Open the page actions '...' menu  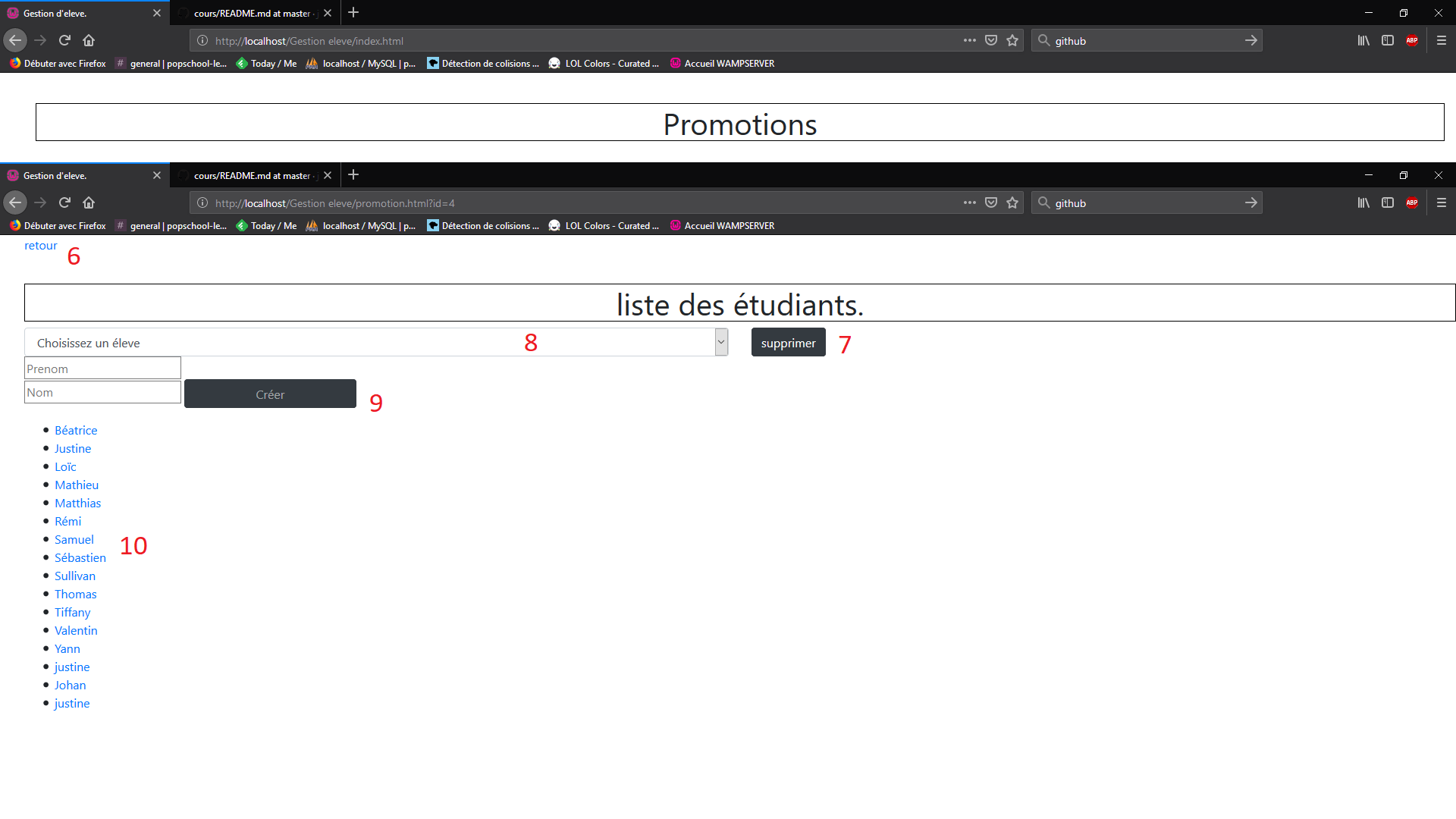tap(970, 202)
